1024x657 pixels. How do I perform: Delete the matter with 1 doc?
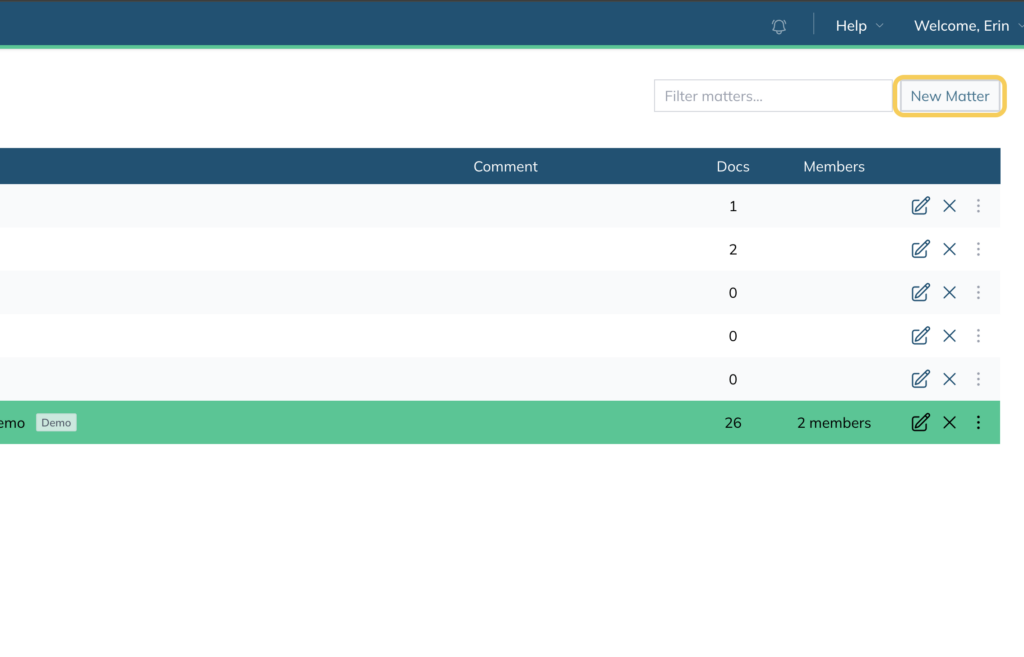(950, 206)
